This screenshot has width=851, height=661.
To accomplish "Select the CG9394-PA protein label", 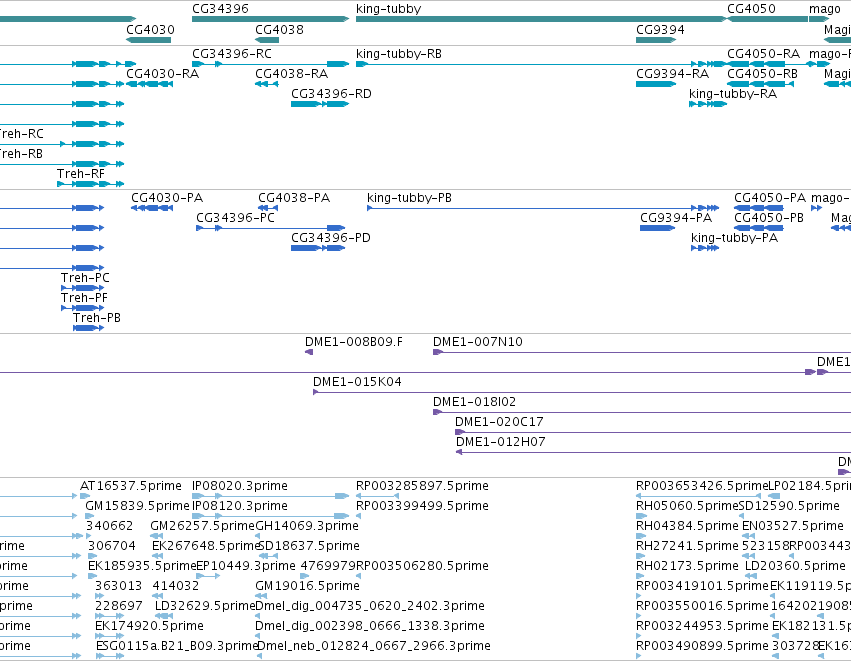I will pos(676,218).
